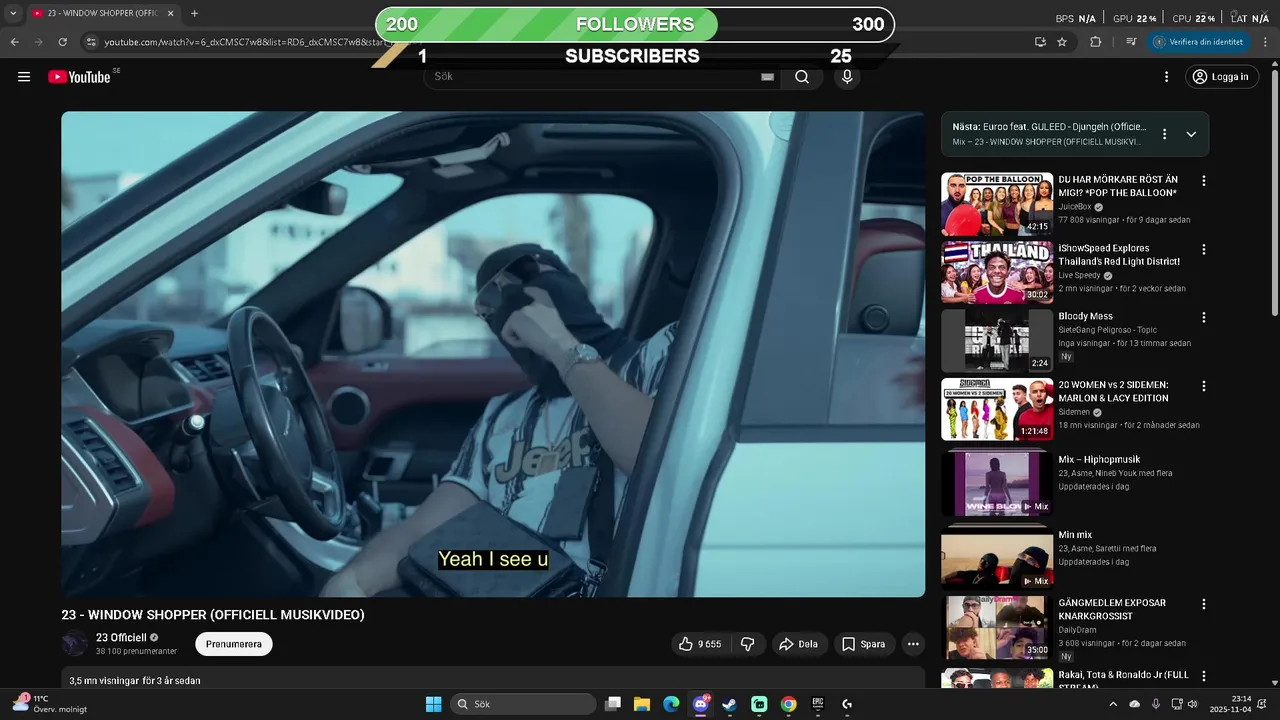This screenshot has height=720, width=1280.
Task: Open browser extensions puzzle icon
Action: tap(1095, 42)
